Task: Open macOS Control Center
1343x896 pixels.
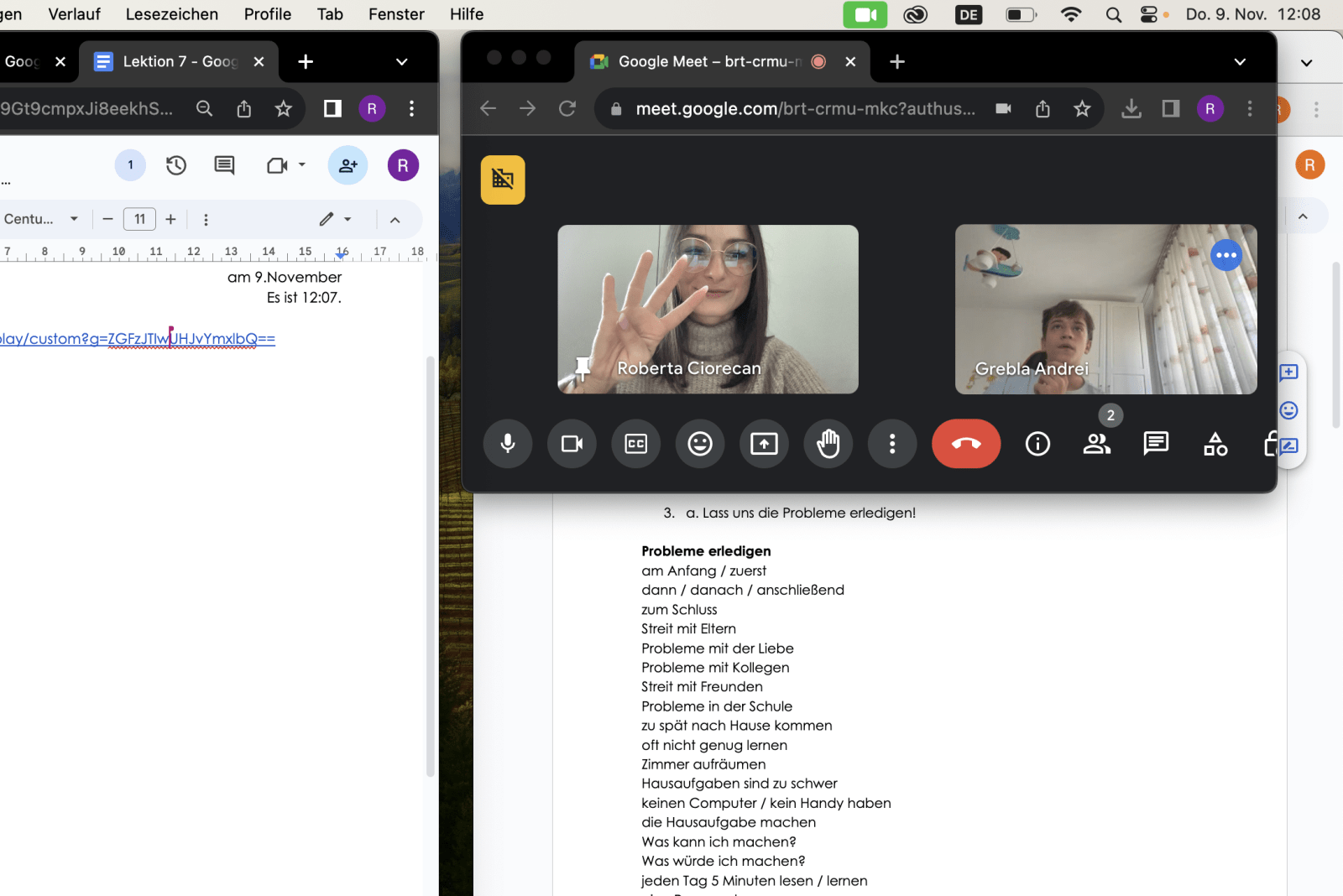Action: (x=1149, y=14)
